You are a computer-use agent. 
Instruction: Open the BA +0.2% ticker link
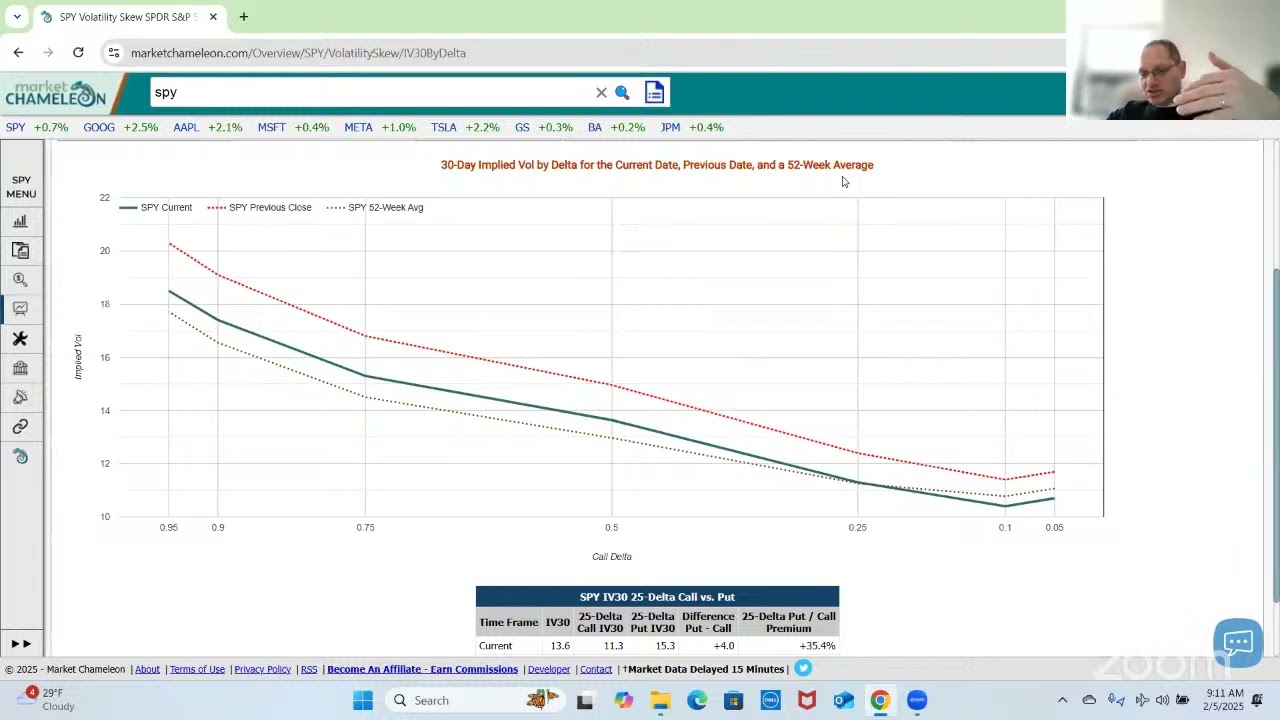(616, 127)
